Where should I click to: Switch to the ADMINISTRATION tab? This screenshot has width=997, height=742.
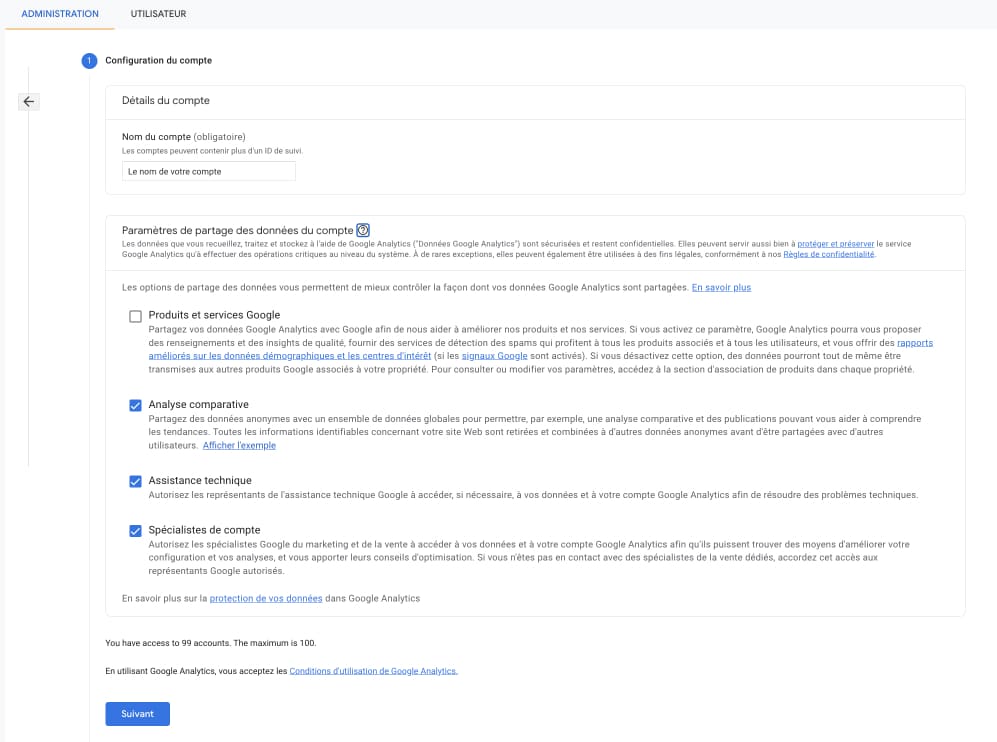(x=60, y=14)
